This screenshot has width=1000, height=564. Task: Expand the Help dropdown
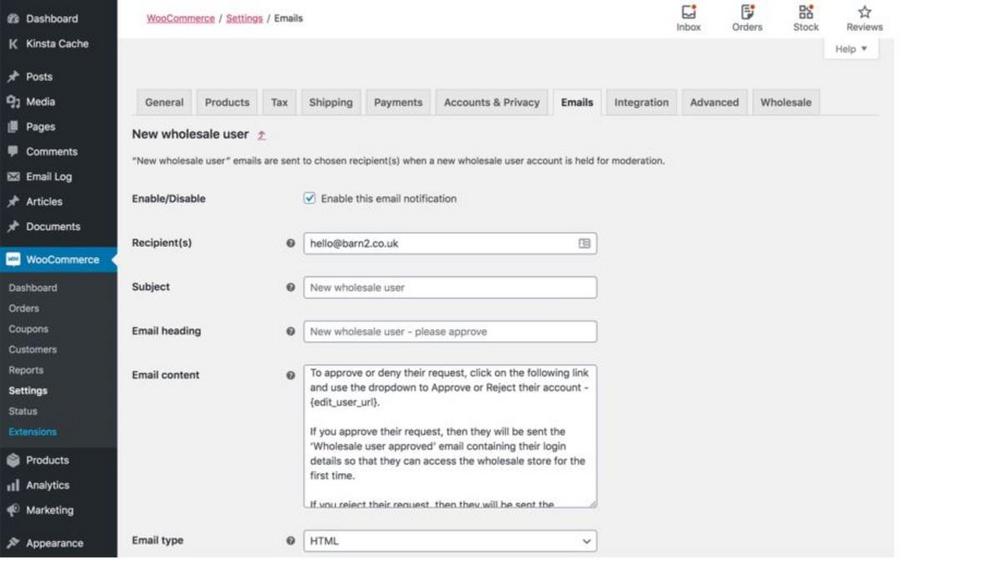point(851,49)
